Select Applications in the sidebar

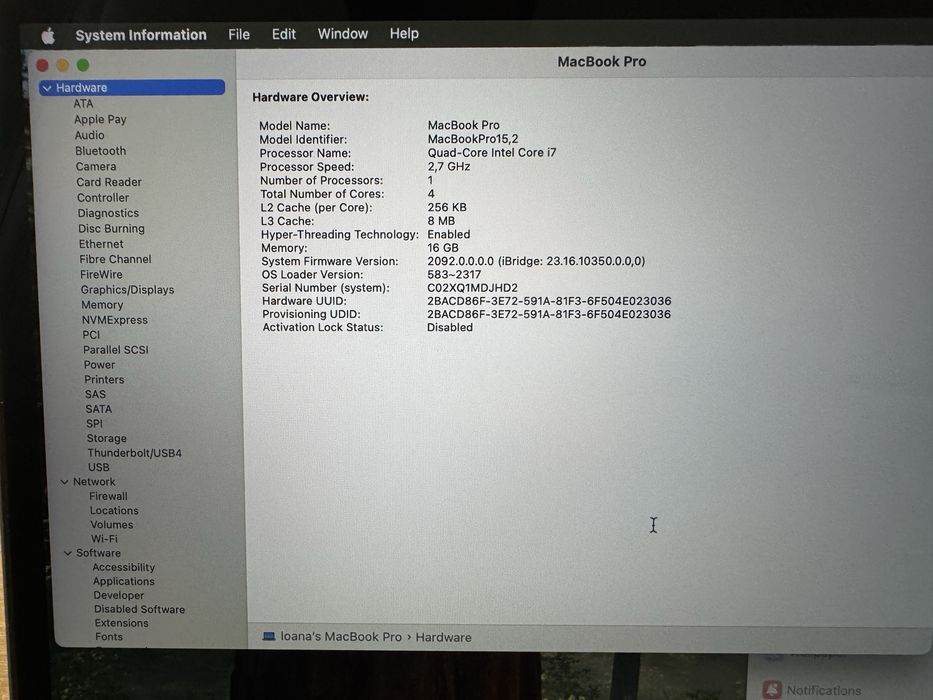[x=124, y=582]
